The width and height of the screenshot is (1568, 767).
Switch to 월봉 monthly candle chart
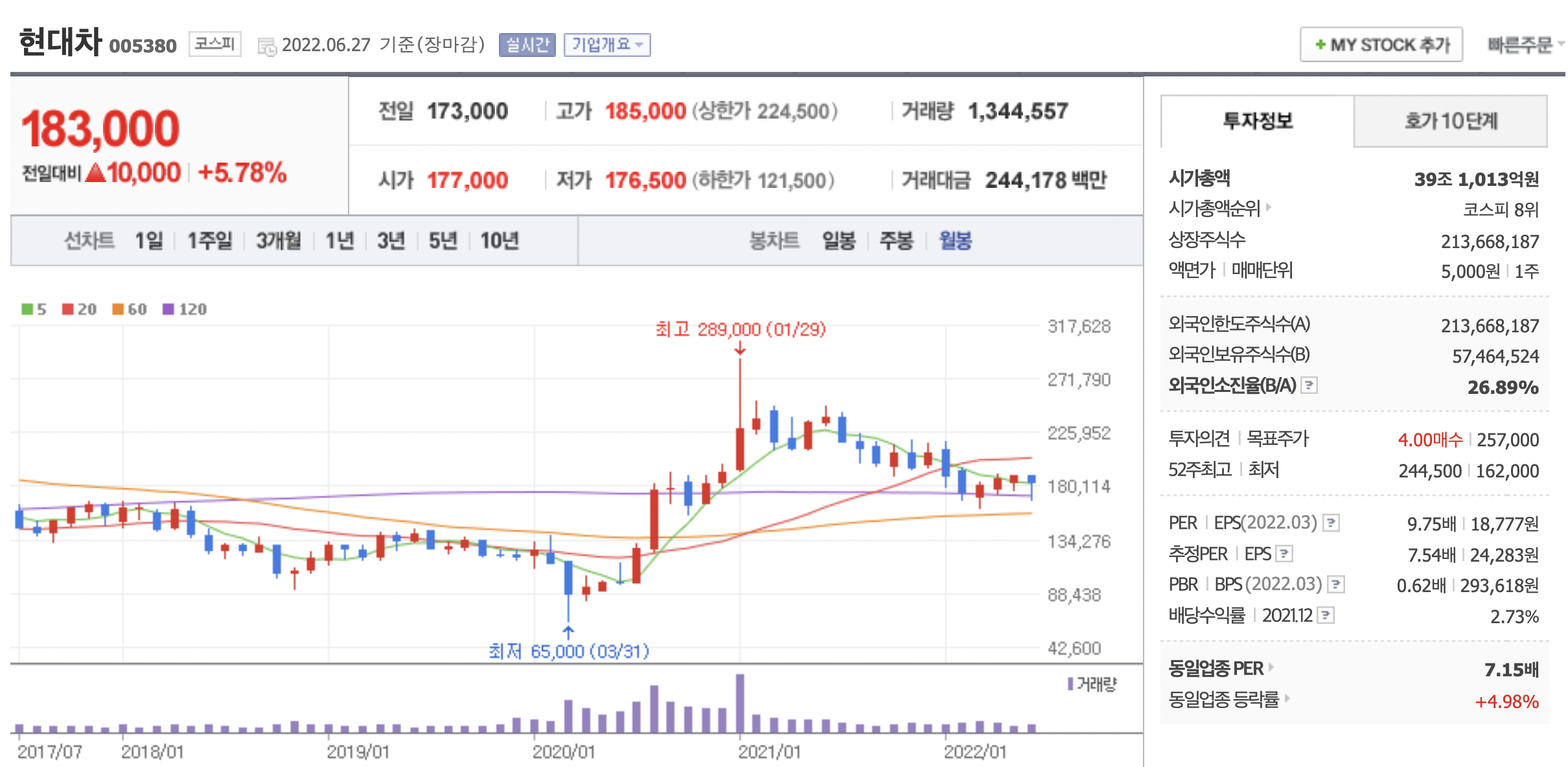[x=956, y=241]
